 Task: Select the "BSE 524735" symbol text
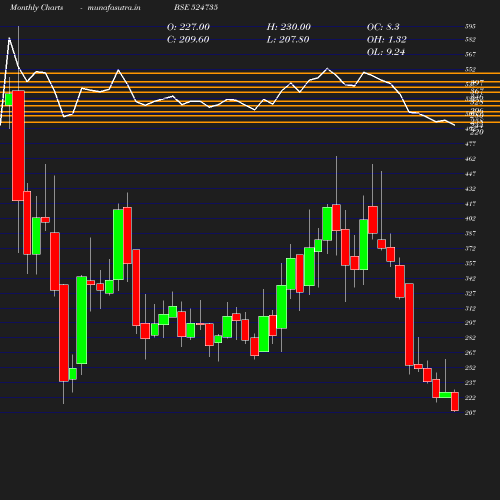(x=196, y=7)
